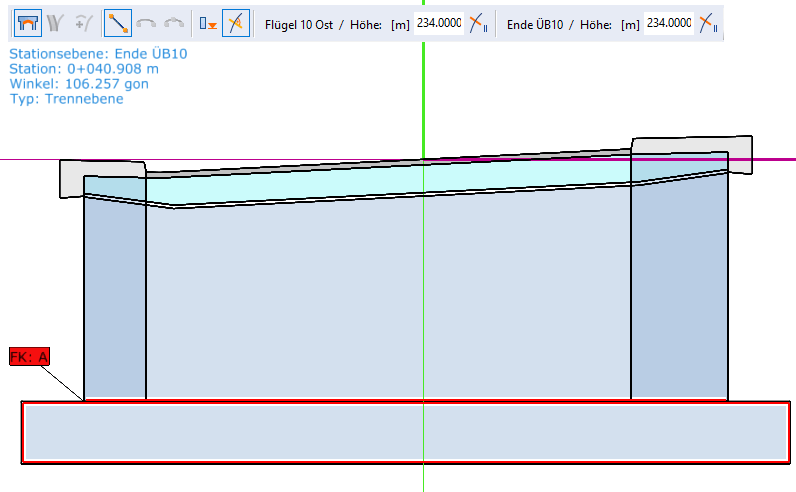
Task: Click the grayed add-alignment plus icon
Action: [83, 23]
